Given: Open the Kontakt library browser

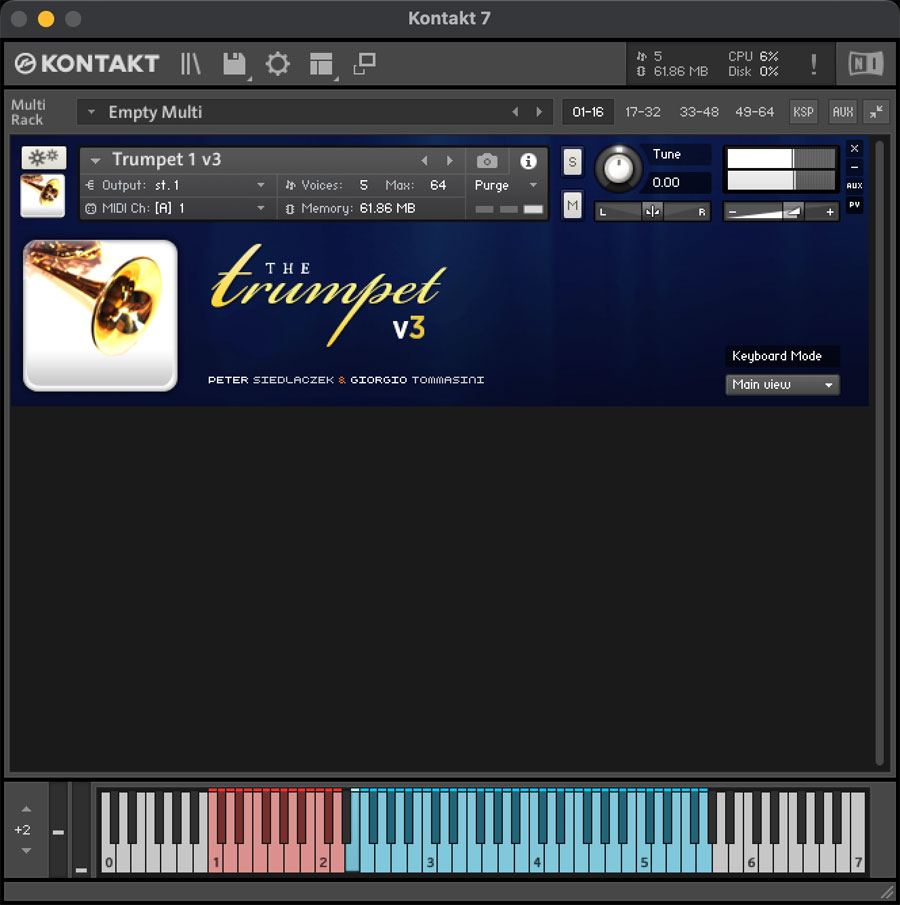Looking at the screenshot, I should pyautogui.click(x=190, y=64).
